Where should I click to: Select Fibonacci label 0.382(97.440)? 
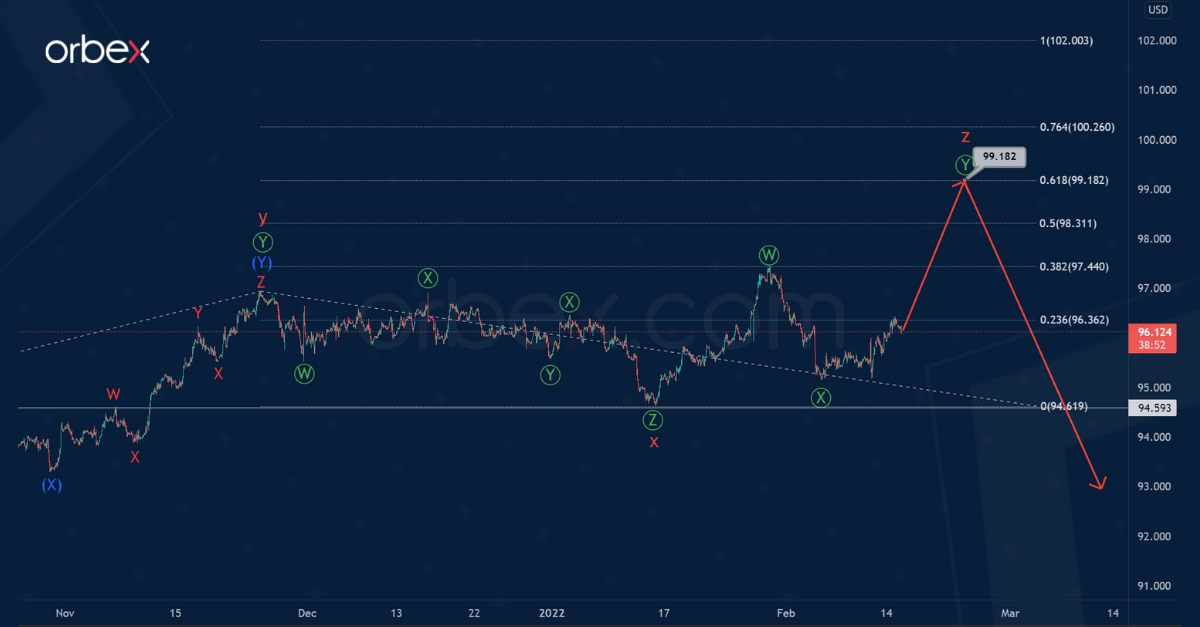coord(1074,267)
